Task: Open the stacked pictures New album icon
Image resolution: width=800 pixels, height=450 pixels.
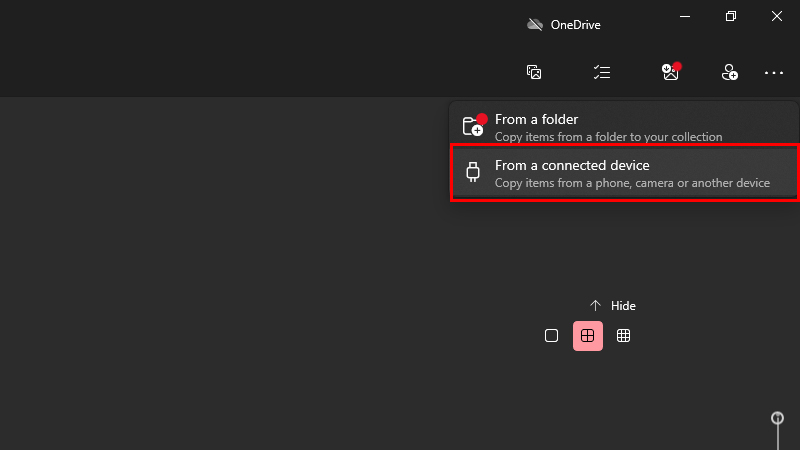Action: pyautogui.click(x=534, y=72)
